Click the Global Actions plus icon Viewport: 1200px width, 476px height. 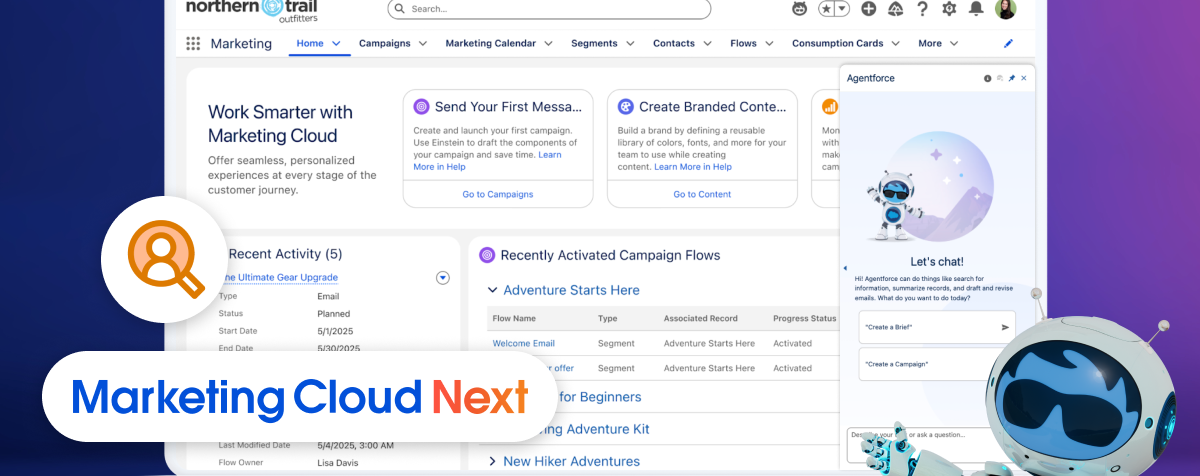868,9
